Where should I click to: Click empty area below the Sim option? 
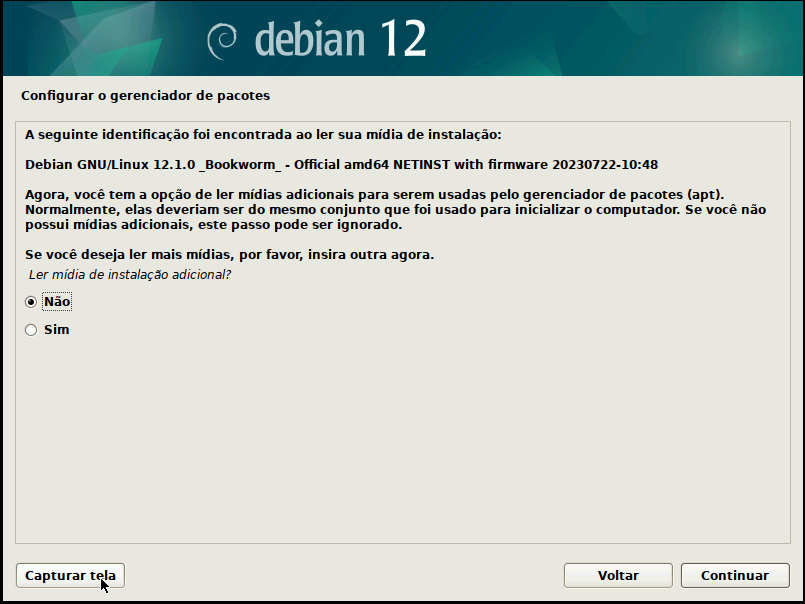[402, 437]
